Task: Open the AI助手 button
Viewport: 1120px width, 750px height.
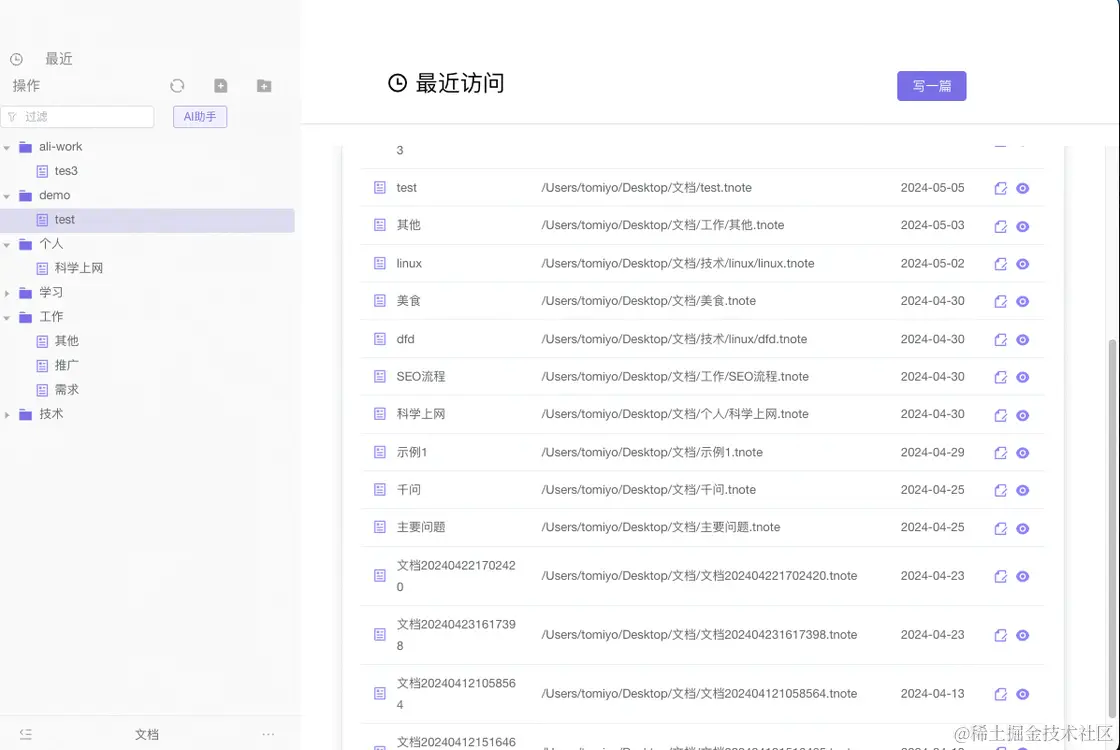Action: coord(200,116)
